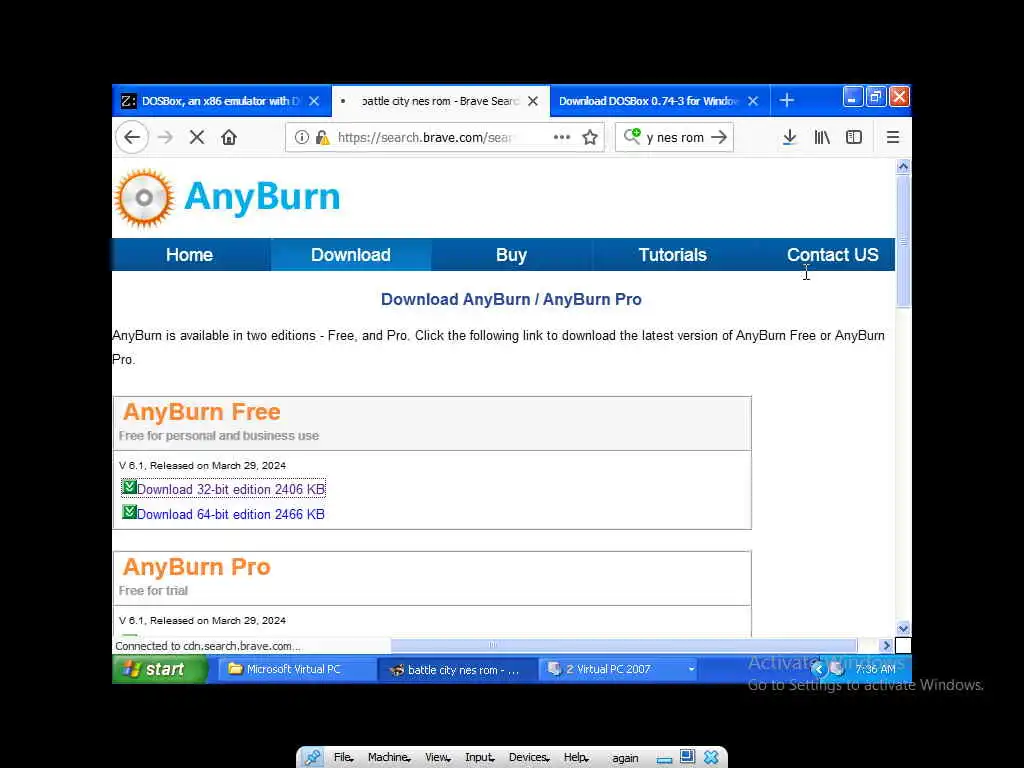Show site information icon in address bar
1024x768 pixels.
pyautogui.click(x=301, y=137)
